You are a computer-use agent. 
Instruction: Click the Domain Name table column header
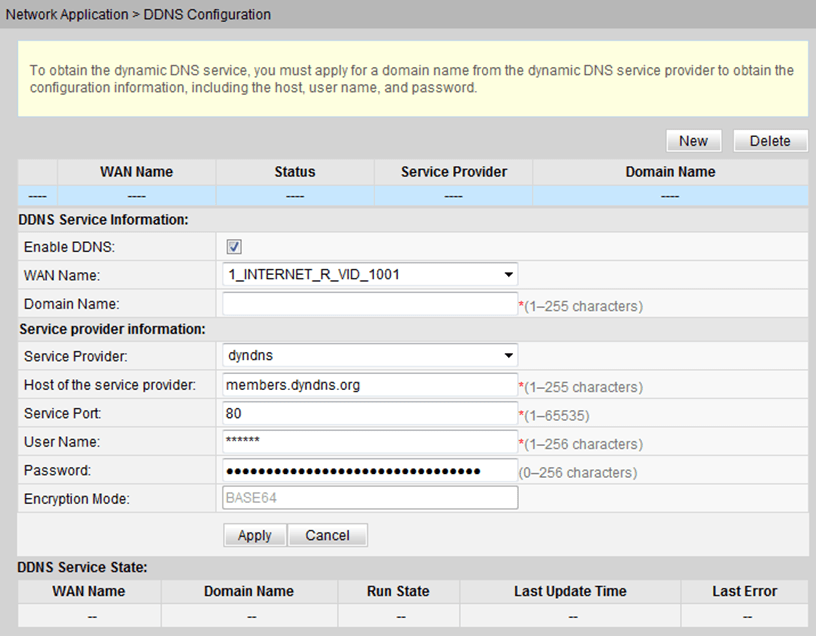[x=670, y=172]
